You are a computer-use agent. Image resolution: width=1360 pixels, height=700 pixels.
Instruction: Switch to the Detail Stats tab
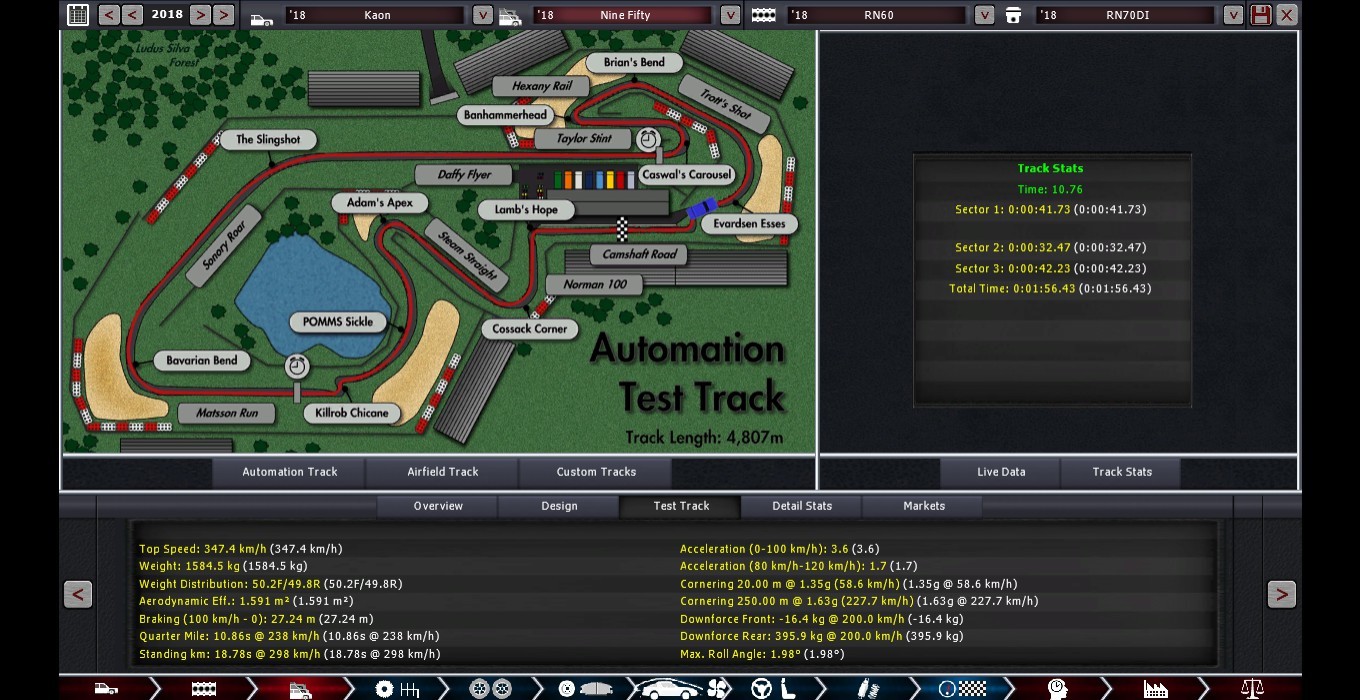[801, 506]
